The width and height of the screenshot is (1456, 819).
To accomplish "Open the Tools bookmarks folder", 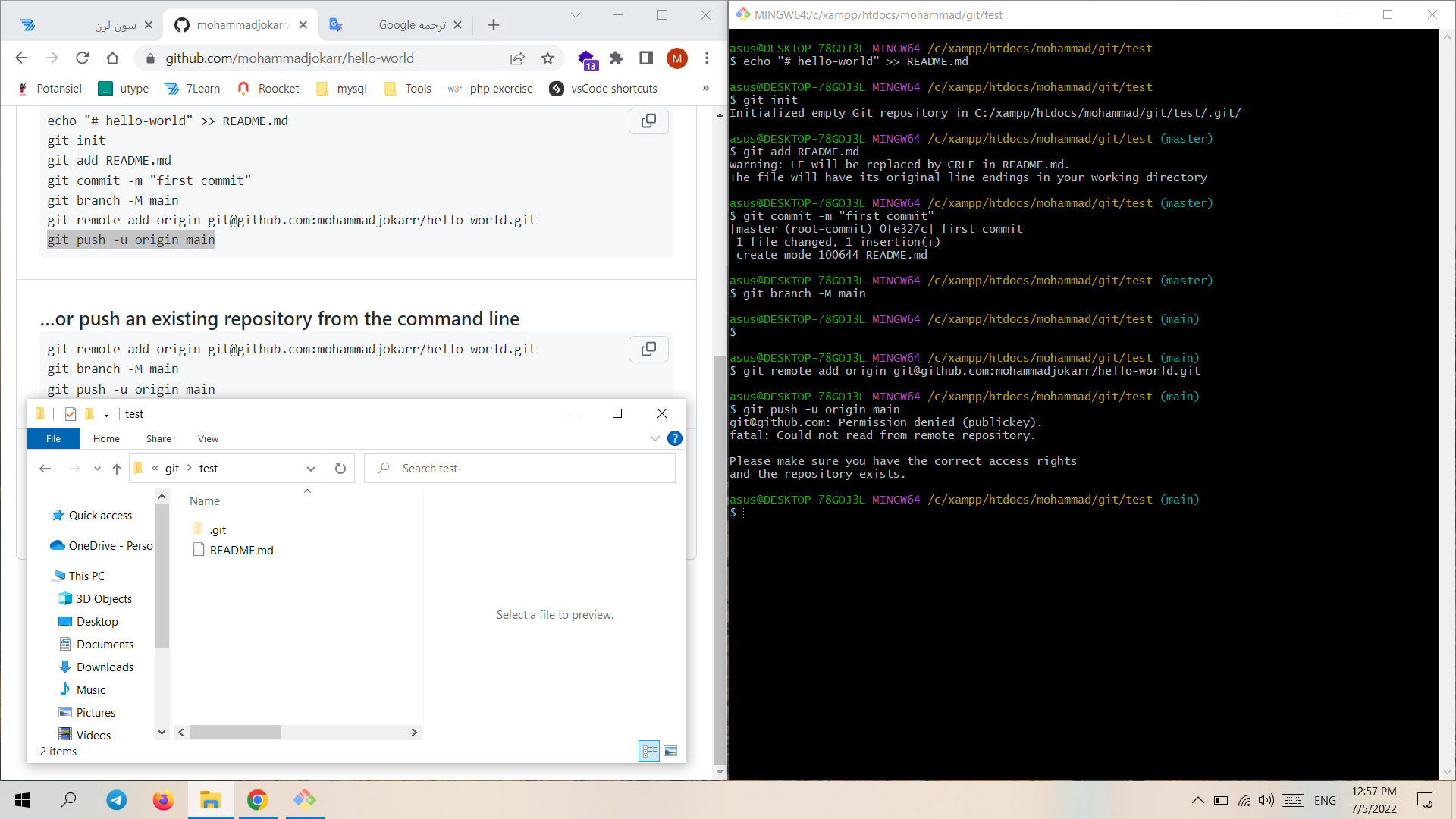I will pyautogui.click(x=408, y=89).
